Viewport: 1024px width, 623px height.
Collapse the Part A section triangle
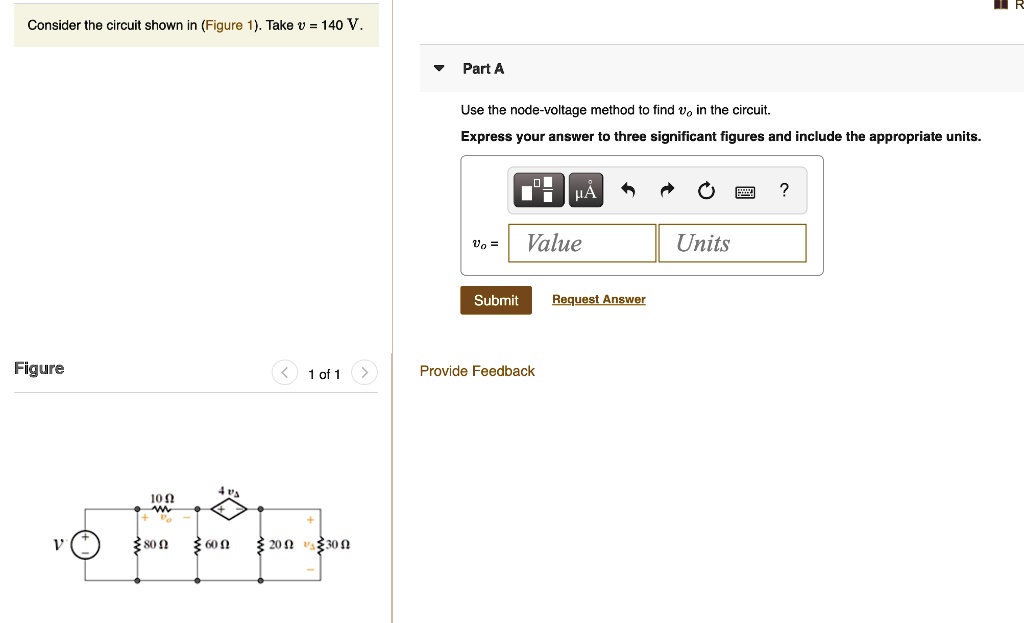(x=438, y=68)
